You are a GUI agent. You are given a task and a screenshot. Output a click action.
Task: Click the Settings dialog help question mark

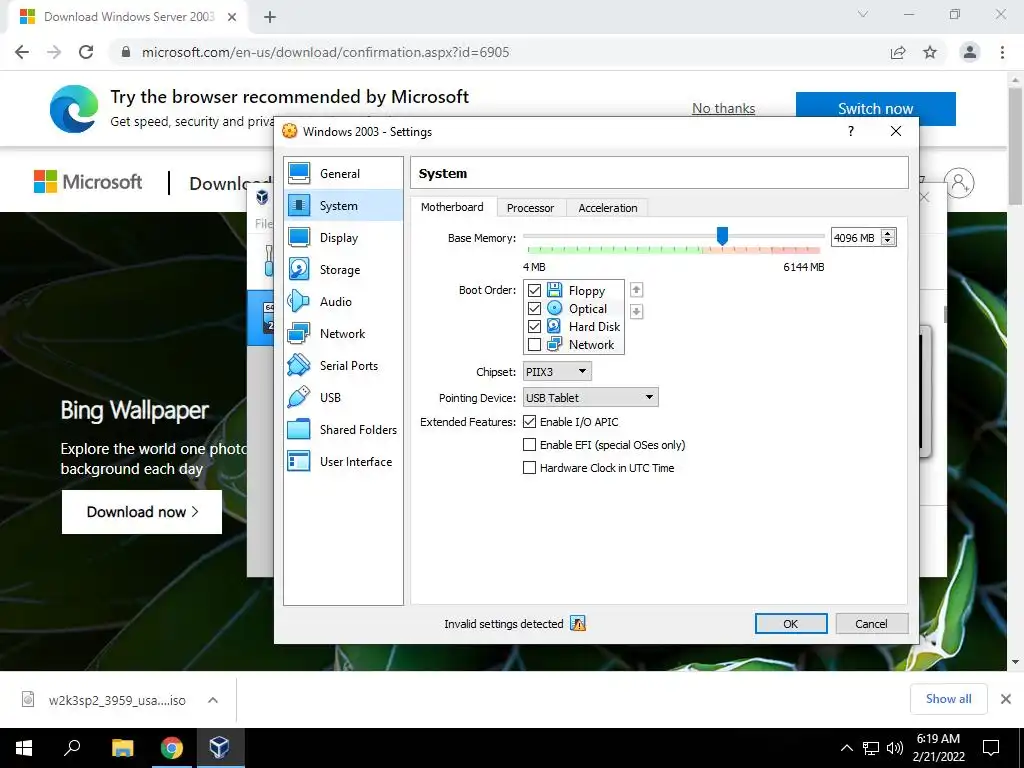pyautogui.click(x=850, y=131)
